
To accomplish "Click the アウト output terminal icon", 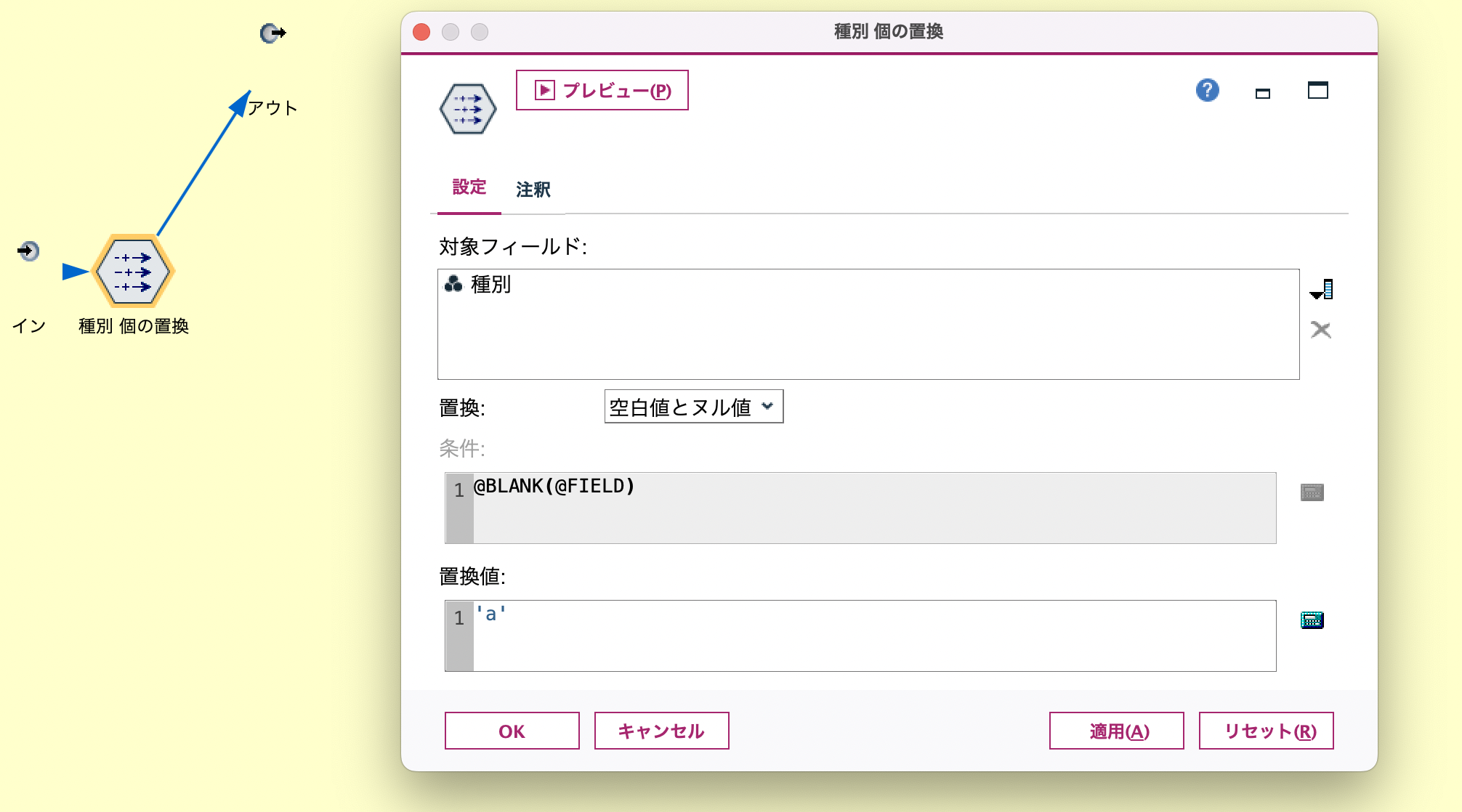I will click(271, 33).
